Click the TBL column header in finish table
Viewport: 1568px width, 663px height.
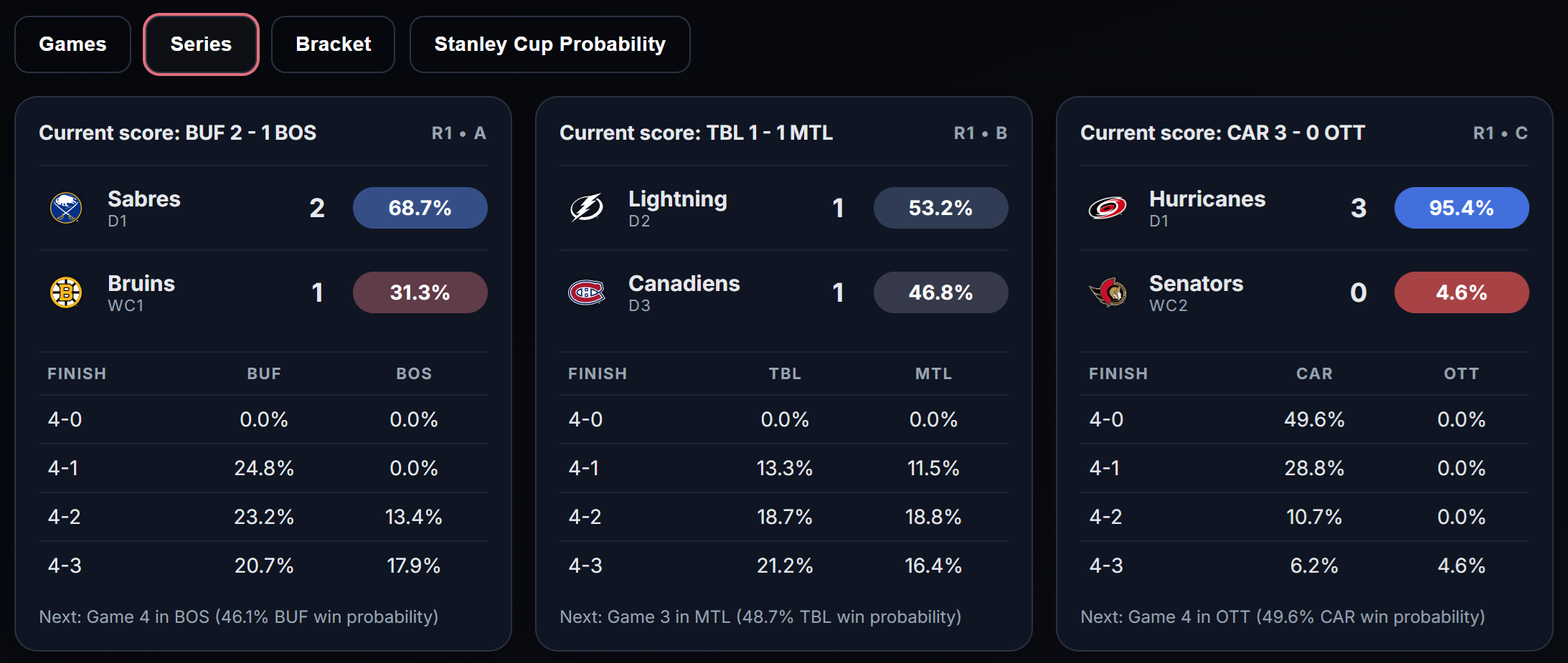tap(785, 374)
